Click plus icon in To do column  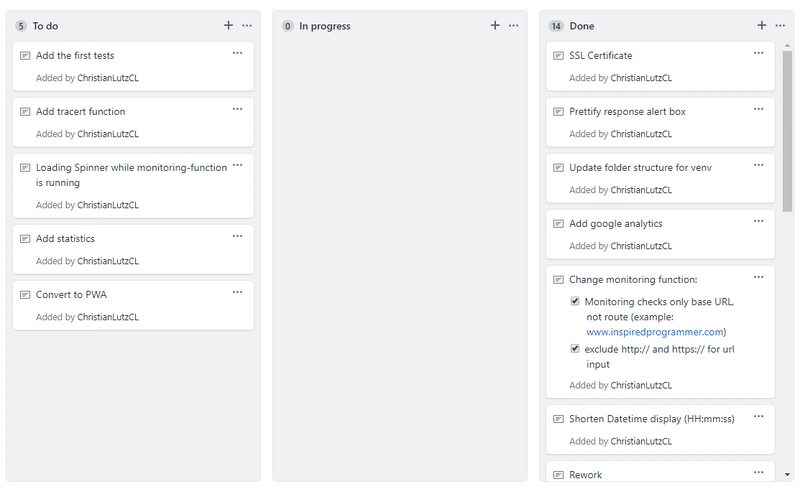[x=228, y=25]
